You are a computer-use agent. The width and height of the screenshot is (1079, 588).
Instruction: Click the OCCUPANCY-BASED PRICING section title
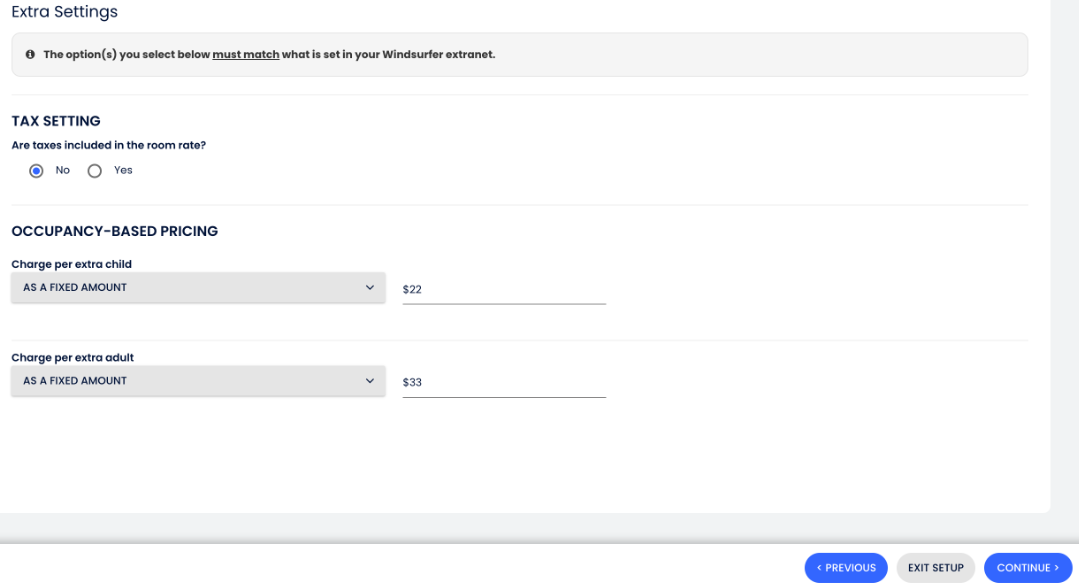[x=114, y=231]
